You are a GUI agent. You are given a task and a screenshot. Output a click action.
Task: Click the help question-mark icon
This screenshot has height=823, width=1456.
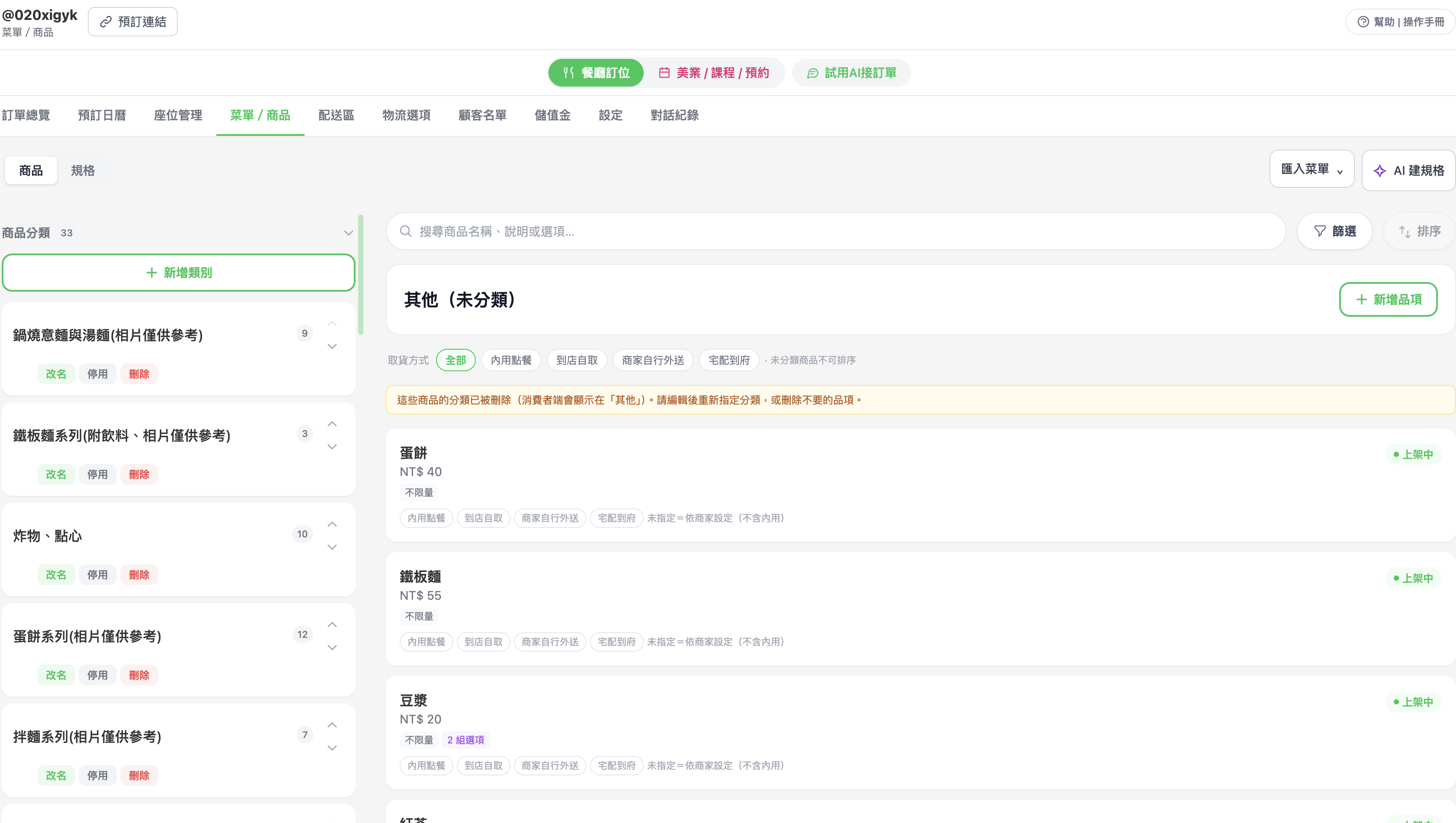[1363, 22]
